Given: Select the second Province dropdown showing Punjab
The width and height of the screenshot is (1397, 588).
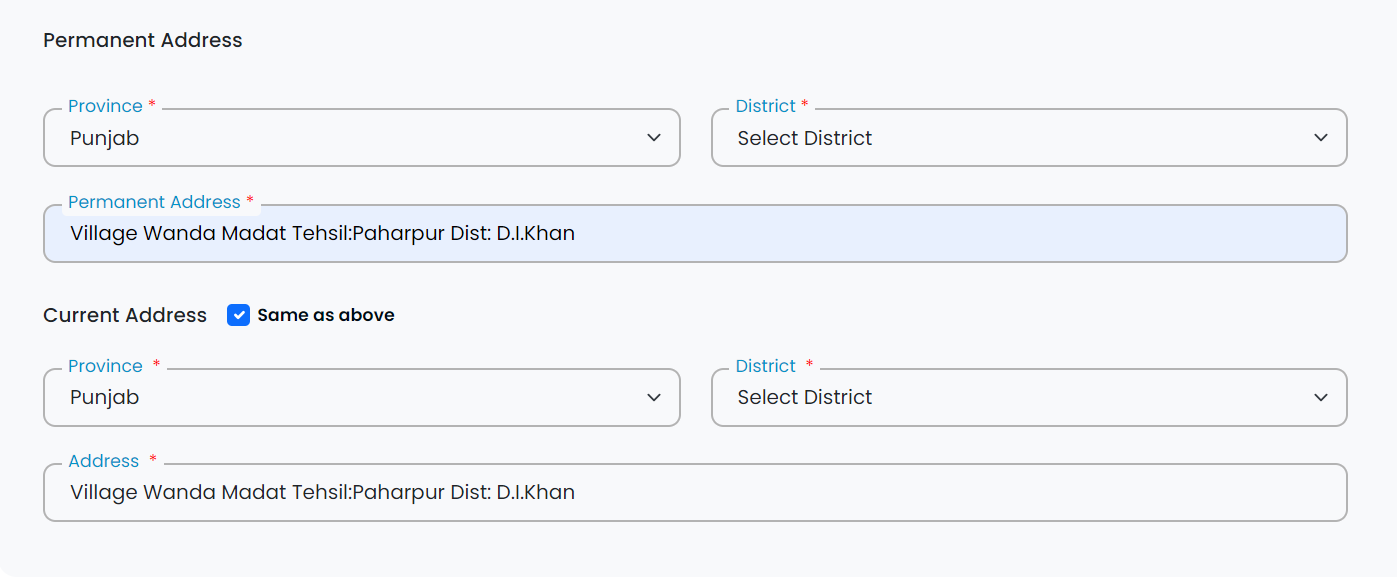Looking at the screenshot, I should pyautogui.click(x=360, y=397).
